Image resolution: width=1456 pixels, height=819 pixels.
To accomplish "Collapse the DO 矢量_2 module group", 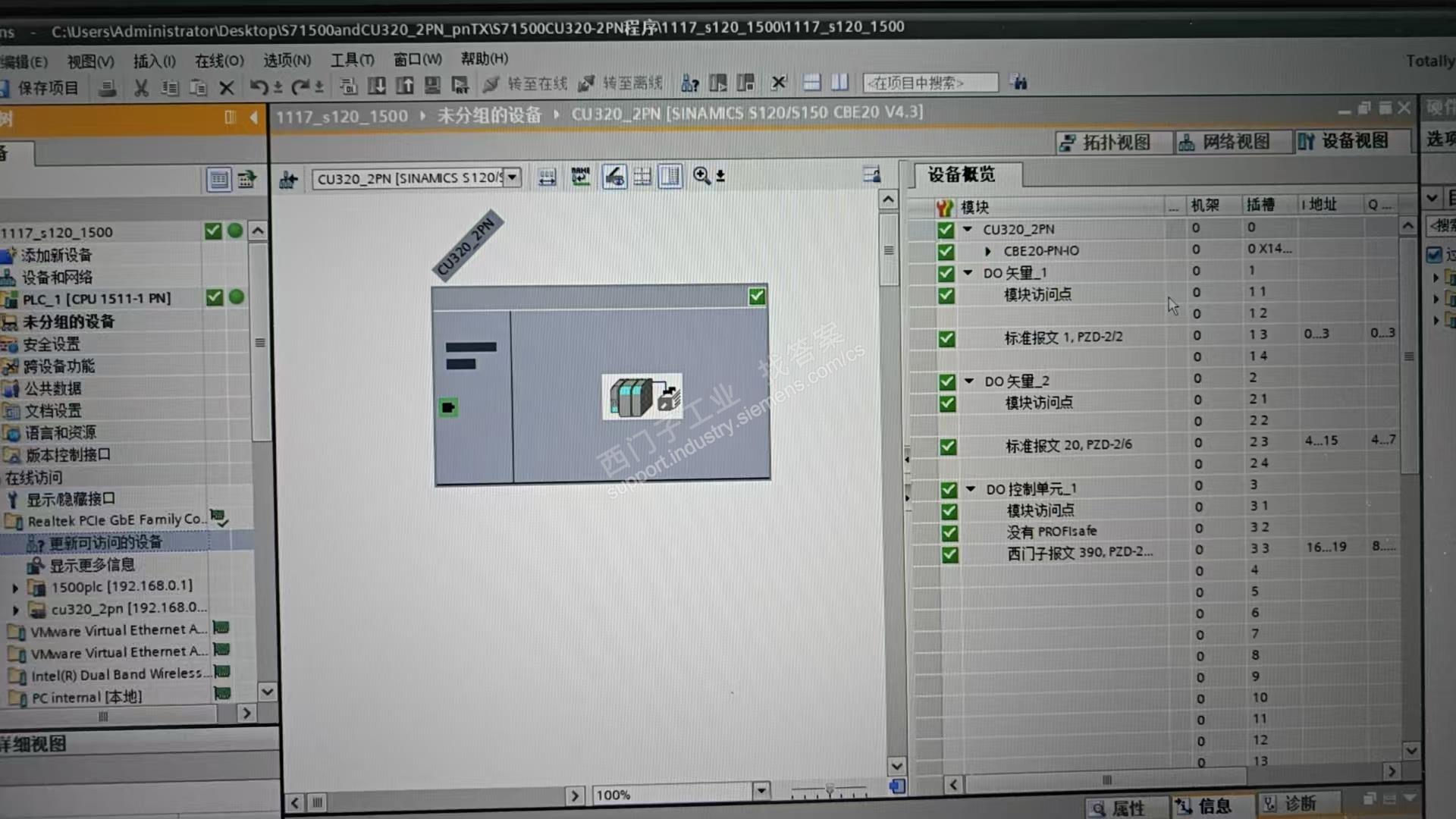I will 969,381.
